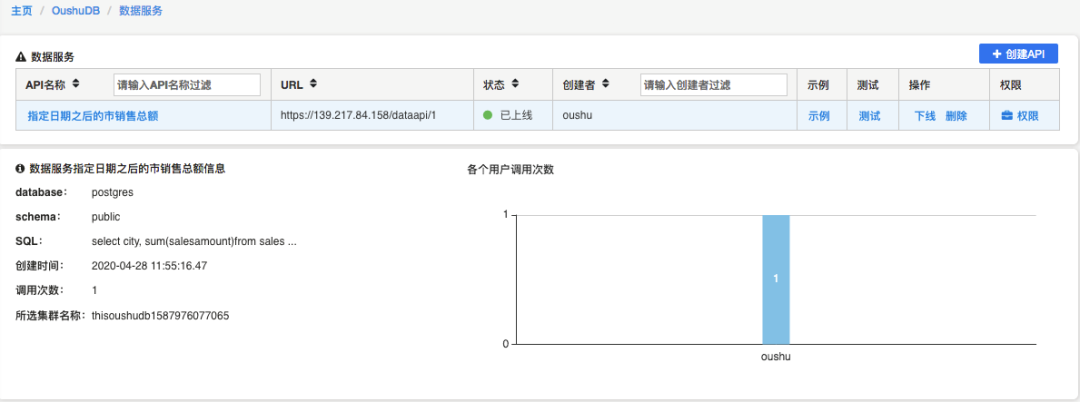Click the 创建API button
Image resolution: width=1080 pixels, height=402 pixels.
pyautogui.click(x=1018, y=54)
